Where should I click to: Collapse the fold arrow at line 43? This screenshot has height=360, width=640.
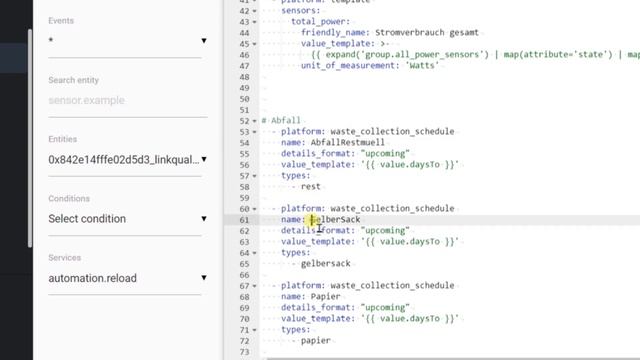tap(255, 22)
